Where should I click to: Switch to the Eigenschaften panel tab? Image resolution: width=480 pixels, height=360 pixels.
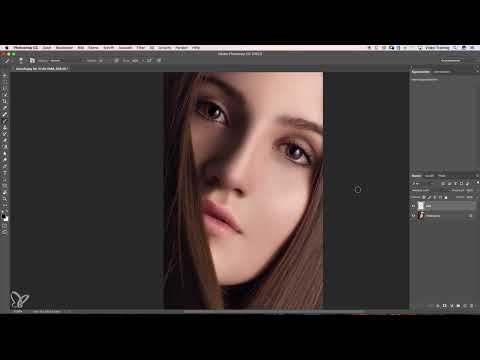click(x=421, y=72)
